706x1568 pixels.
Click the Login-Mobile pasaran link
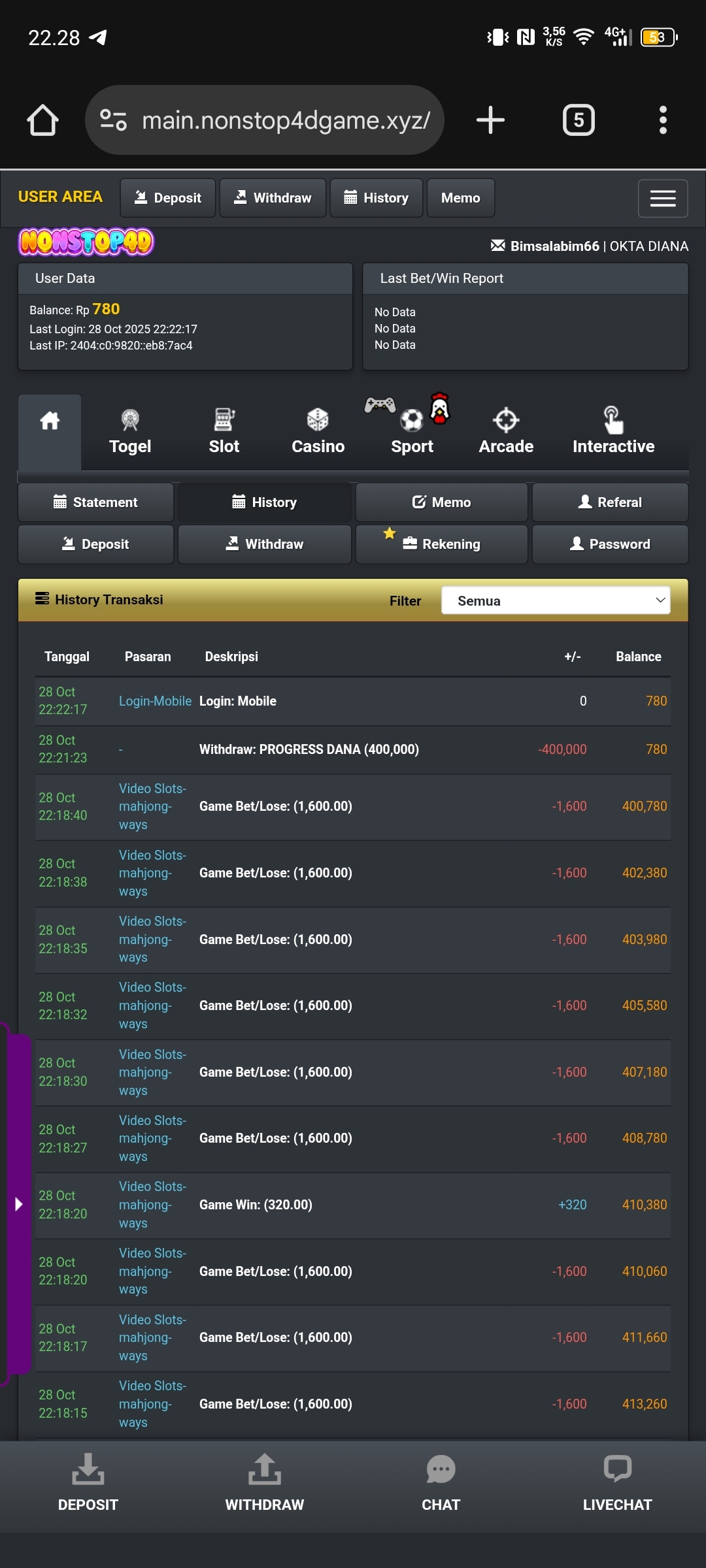[x=155, y=701]
